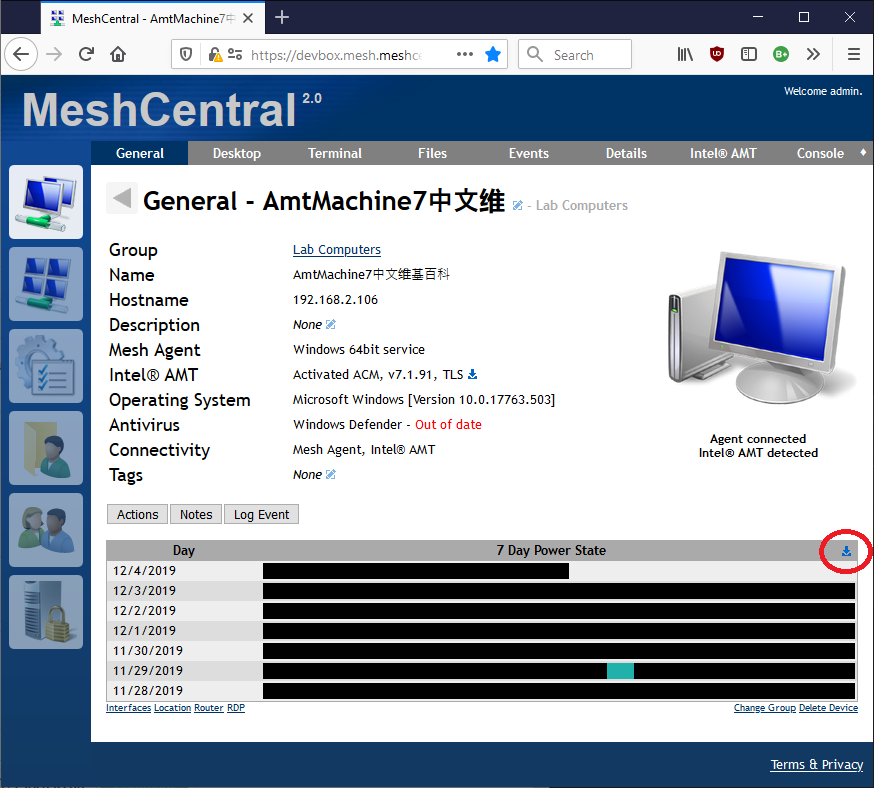Download Intel AMT info via TLS arrow icon
The image size is (874, 788).
472,374
